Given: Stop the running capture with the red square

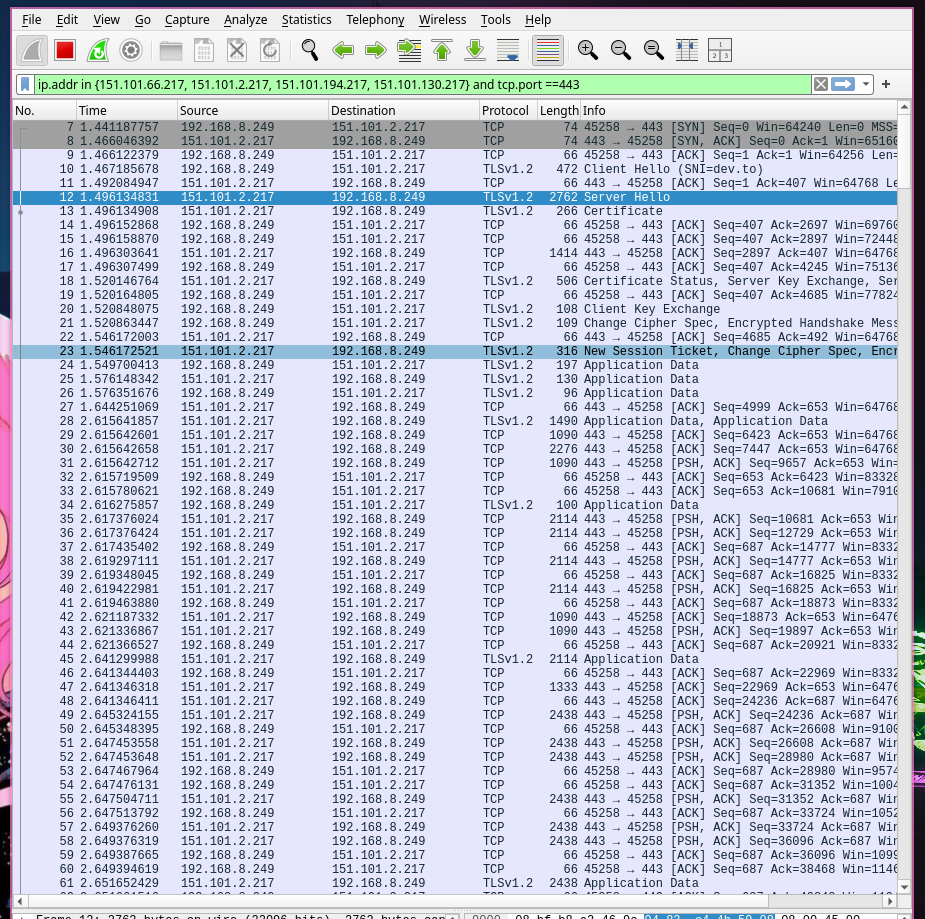Looking at the screenshot, I should click(65, 50).
